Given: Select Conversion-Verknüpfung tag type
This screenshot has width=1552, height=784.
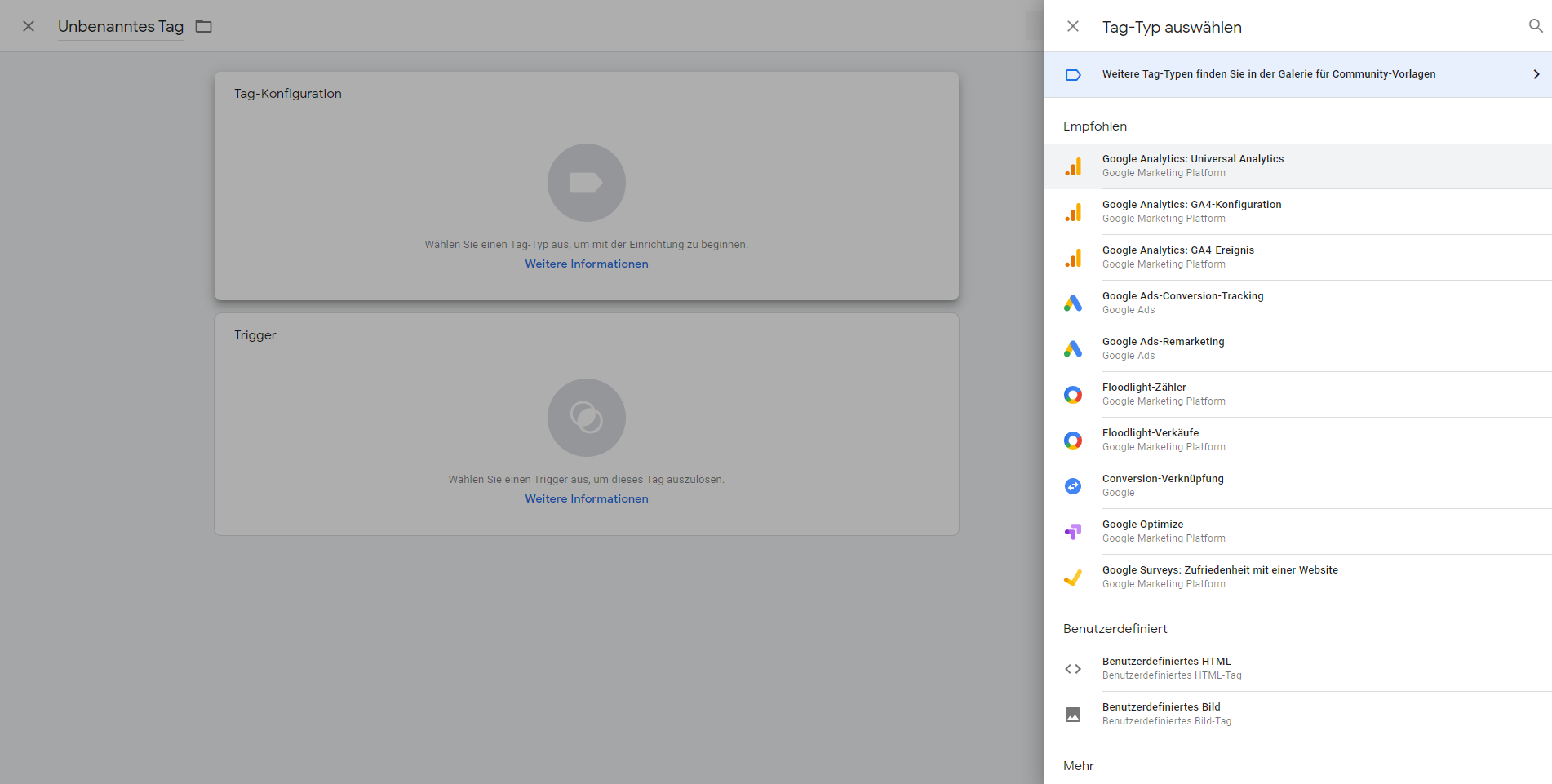Looking at the screenshot, I should click(1297, 486).
